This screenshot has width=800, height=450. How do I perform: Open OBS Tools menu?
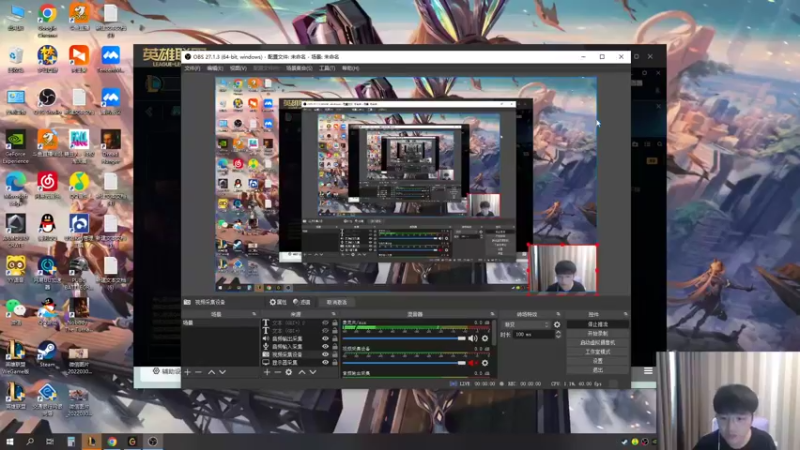[x=327, y=68]
